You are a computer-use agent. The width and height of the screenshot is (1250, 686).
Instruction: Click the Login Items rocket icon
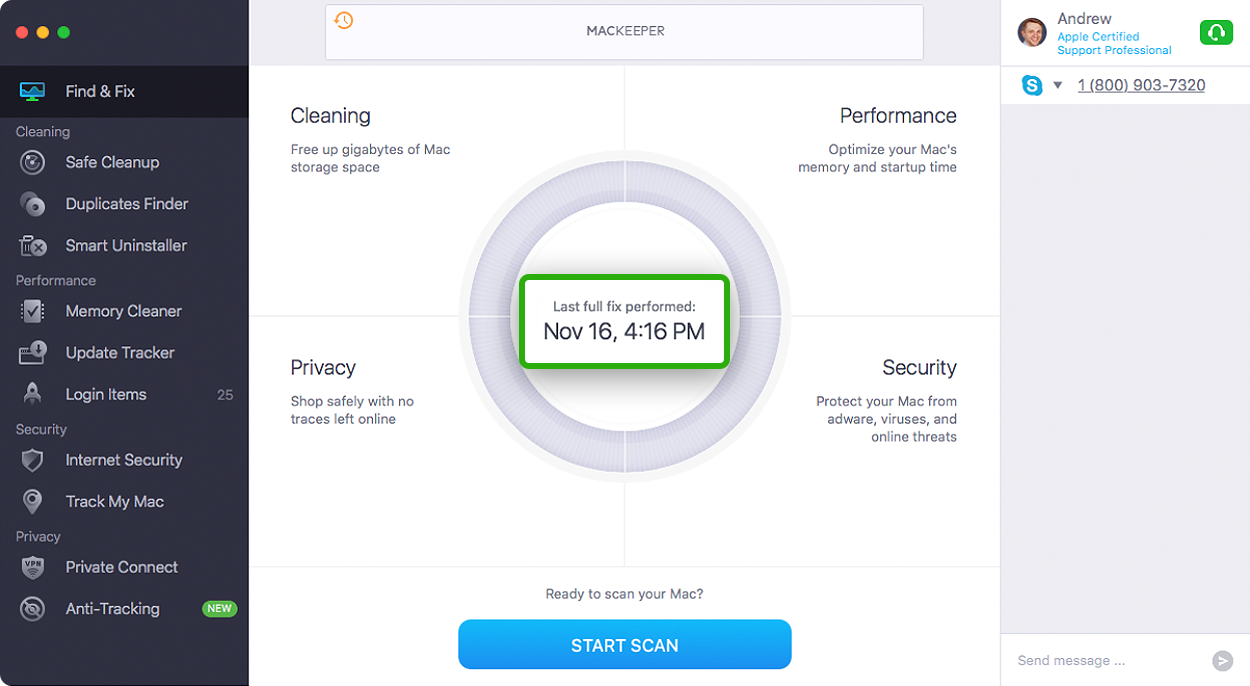pos(33,394)
